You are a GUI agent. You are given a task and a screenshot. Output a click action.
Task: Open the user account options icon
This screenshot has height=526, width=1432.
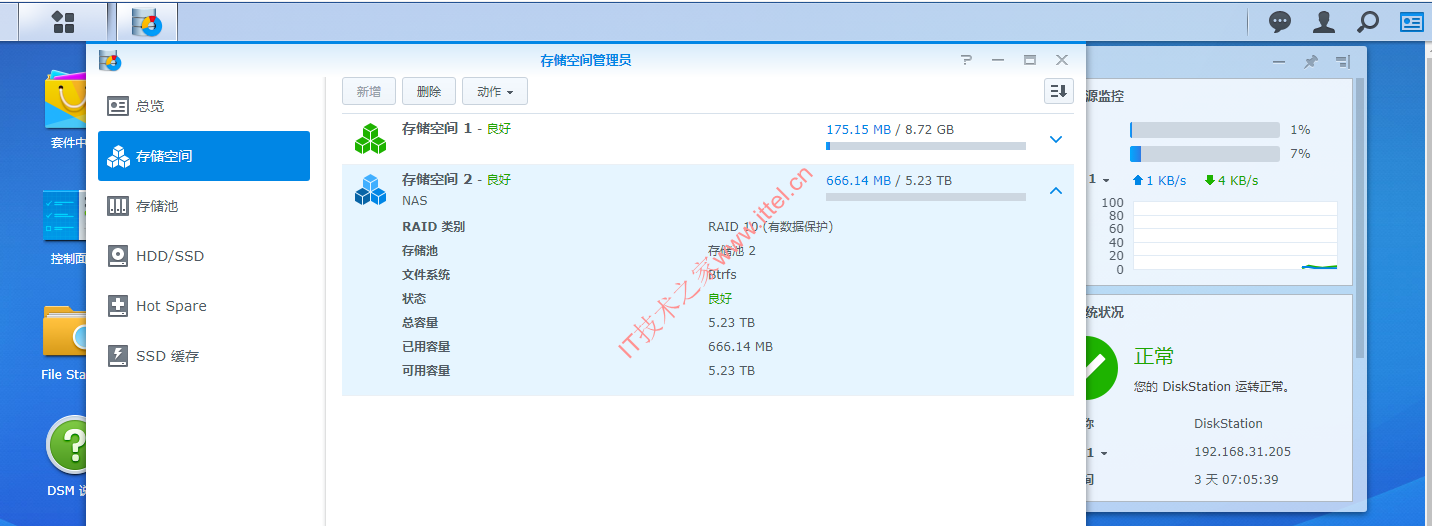pos(1324,21)
